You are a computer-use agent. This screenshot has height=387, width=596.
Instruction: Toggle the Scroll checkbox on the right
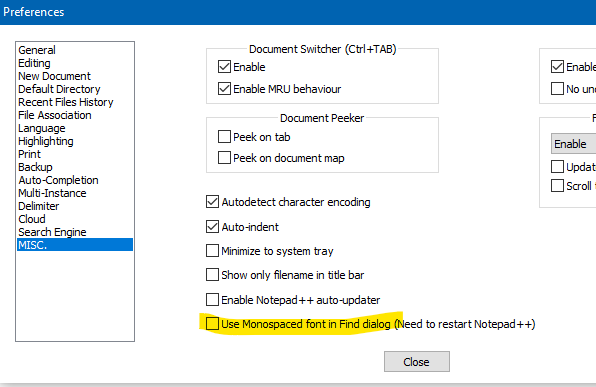pyautogui.click(x=557, y=186)
